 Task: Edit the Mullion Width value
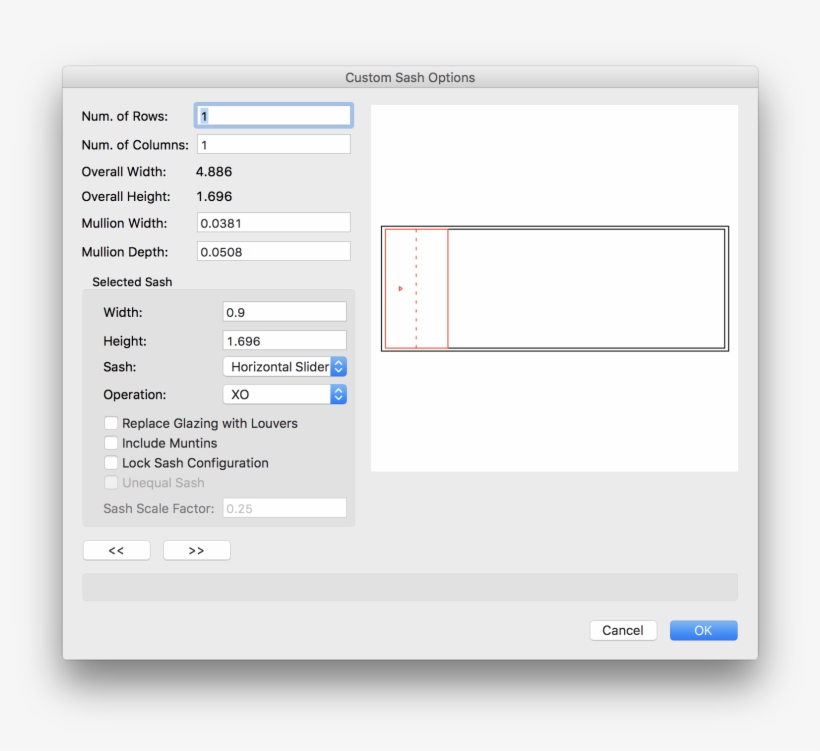pyautogui.click(x=272, y=222)
